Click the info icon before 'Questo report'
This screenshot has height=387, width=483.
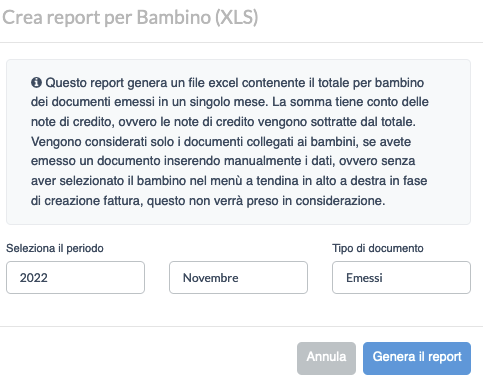(36, 82)
